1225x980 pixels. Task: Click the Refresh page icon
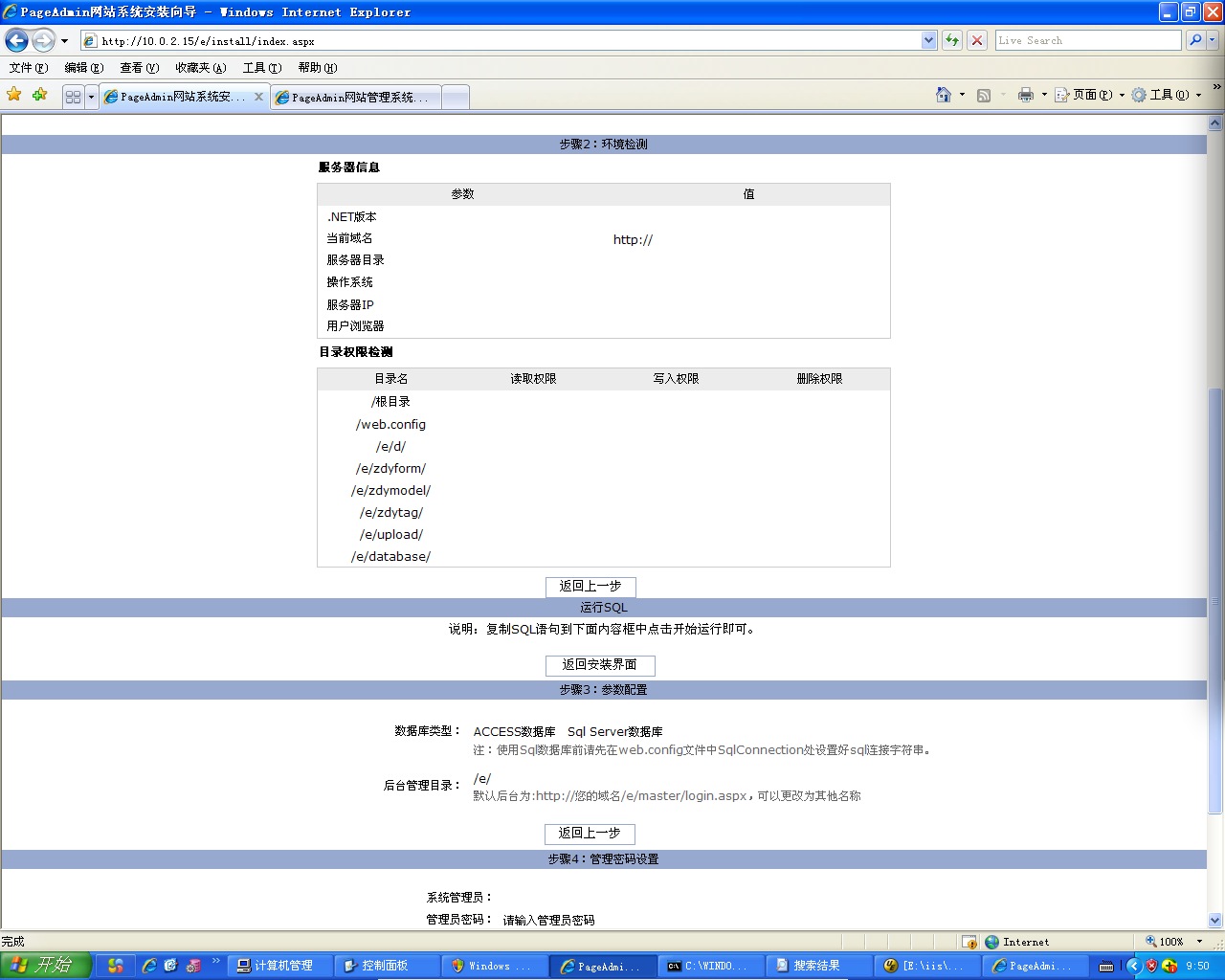[952, 40]
